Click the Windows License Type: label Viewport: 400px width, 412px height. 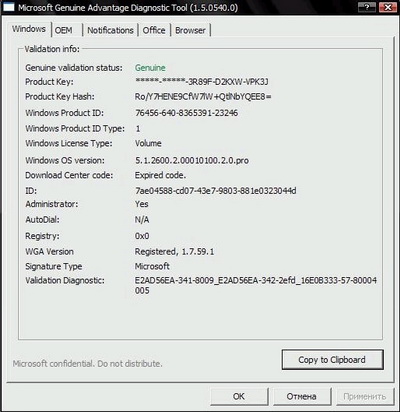point(69,143)
